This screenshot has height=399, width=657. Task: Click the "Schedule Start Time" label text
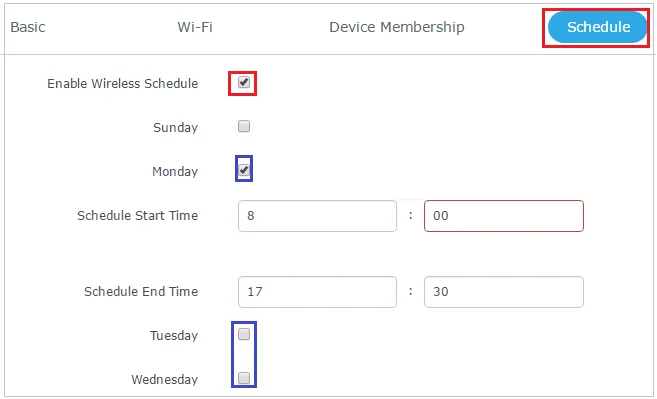(137, 215)
